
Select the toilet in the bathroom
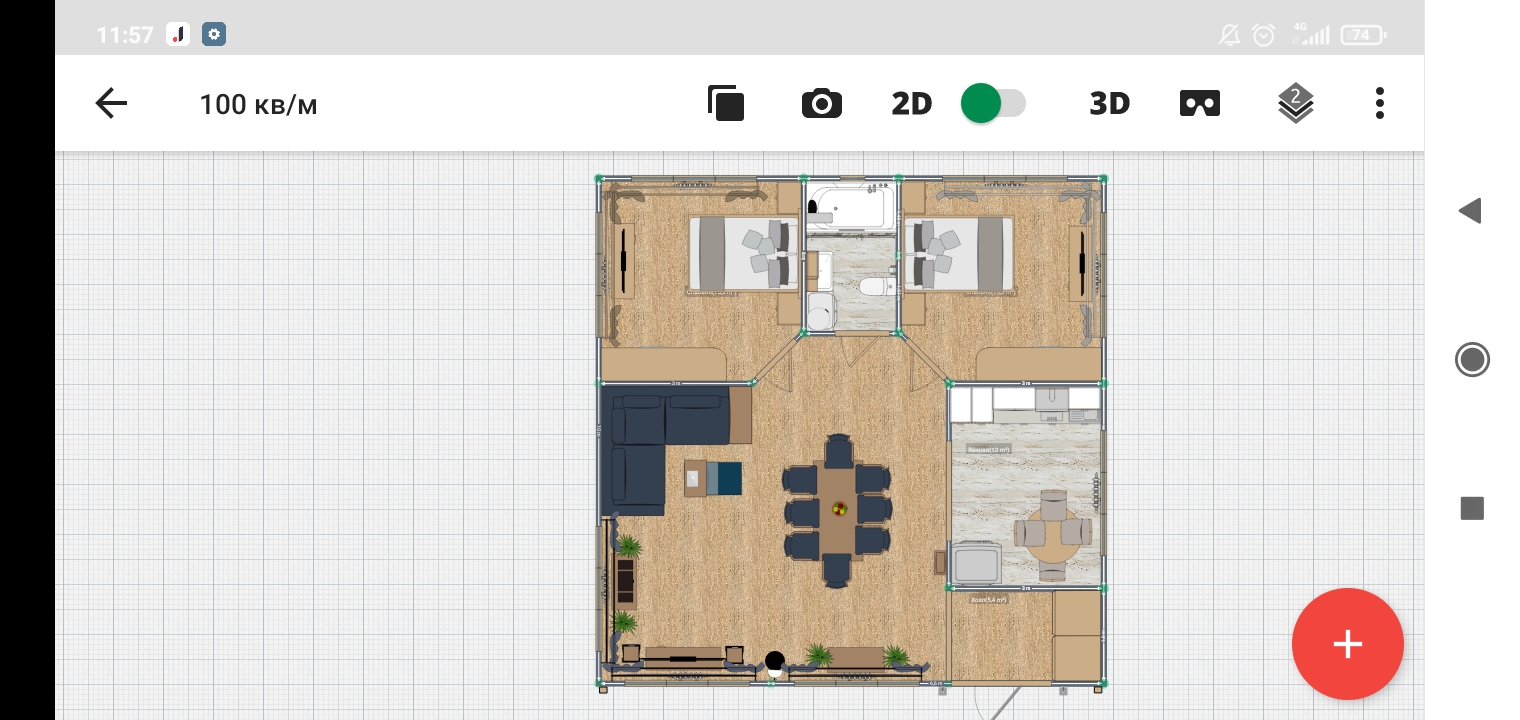coord(877,287)
